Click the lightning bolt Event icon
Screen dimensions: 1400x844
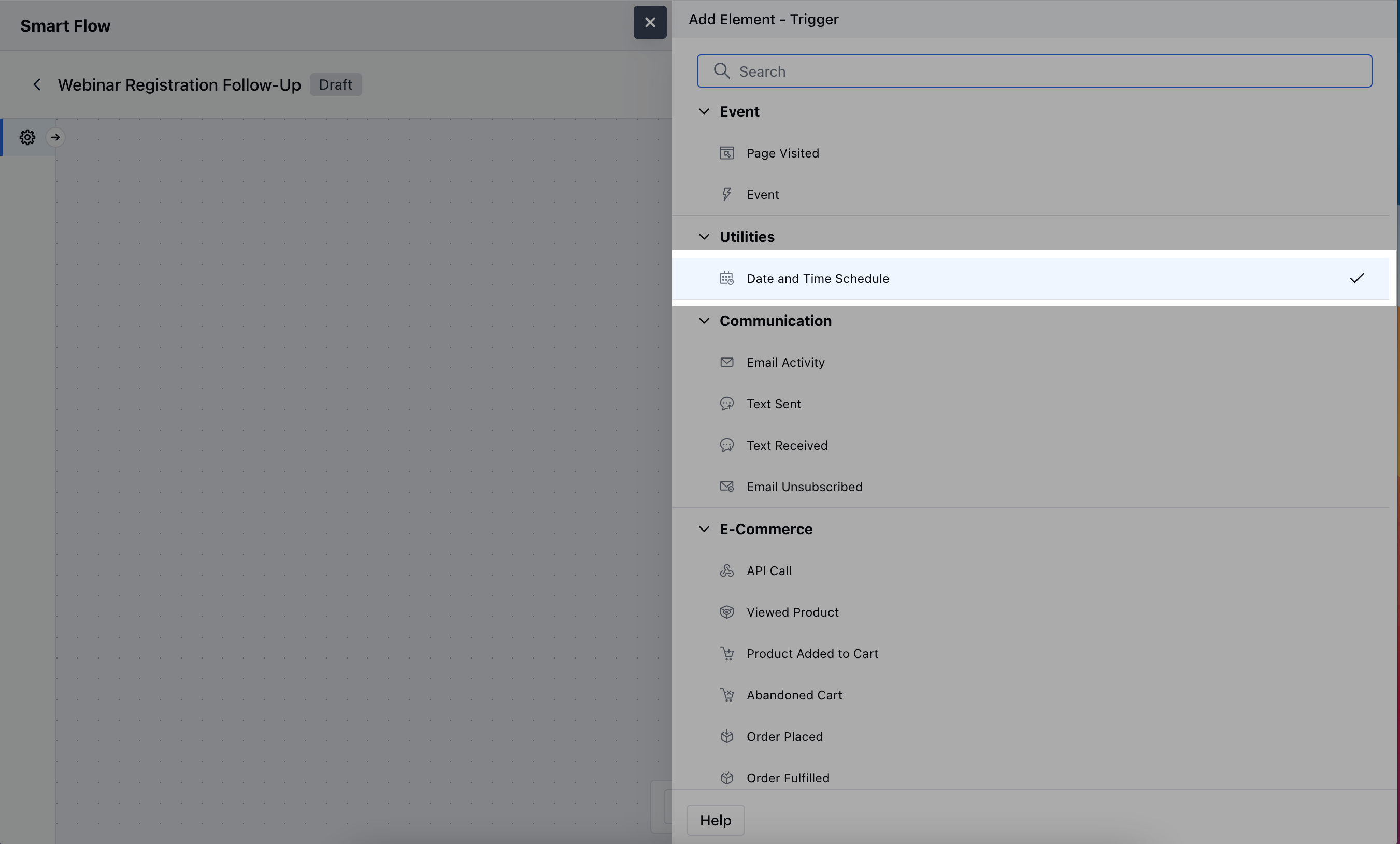point(727,195)
